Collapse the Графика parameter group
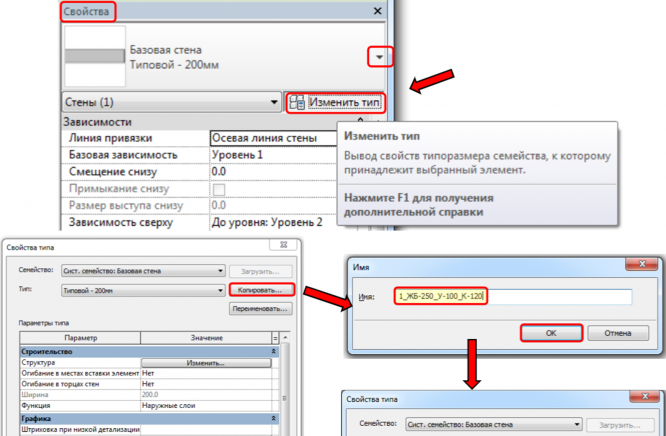The width and height of the screenshot is (666, 436). [274, 419]
